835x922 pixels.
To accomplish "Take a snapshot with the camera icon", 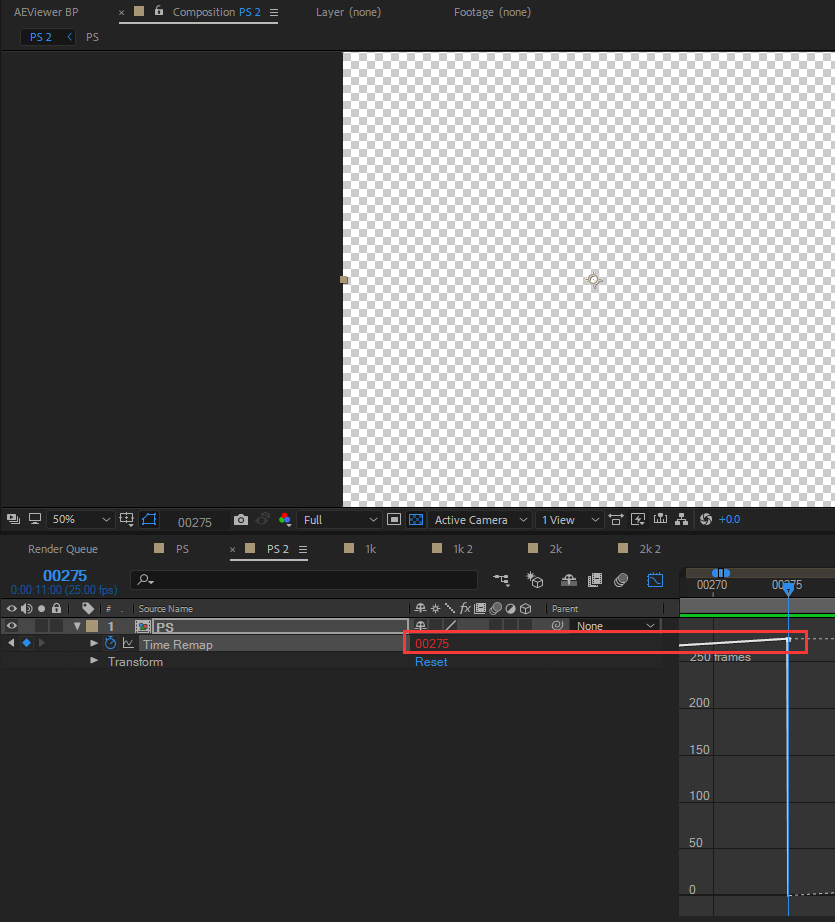I will coord(241,520).
